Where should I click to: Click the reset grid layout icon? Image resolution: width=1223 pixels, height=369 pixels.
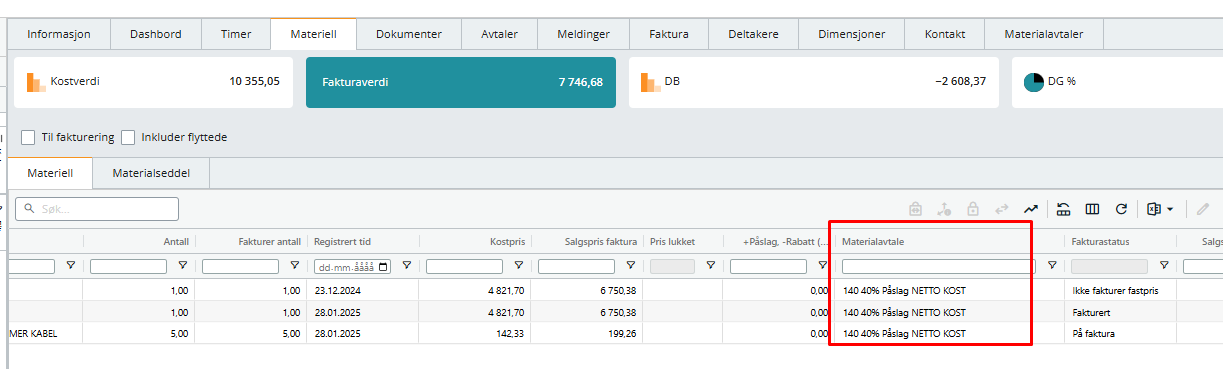1064,209
